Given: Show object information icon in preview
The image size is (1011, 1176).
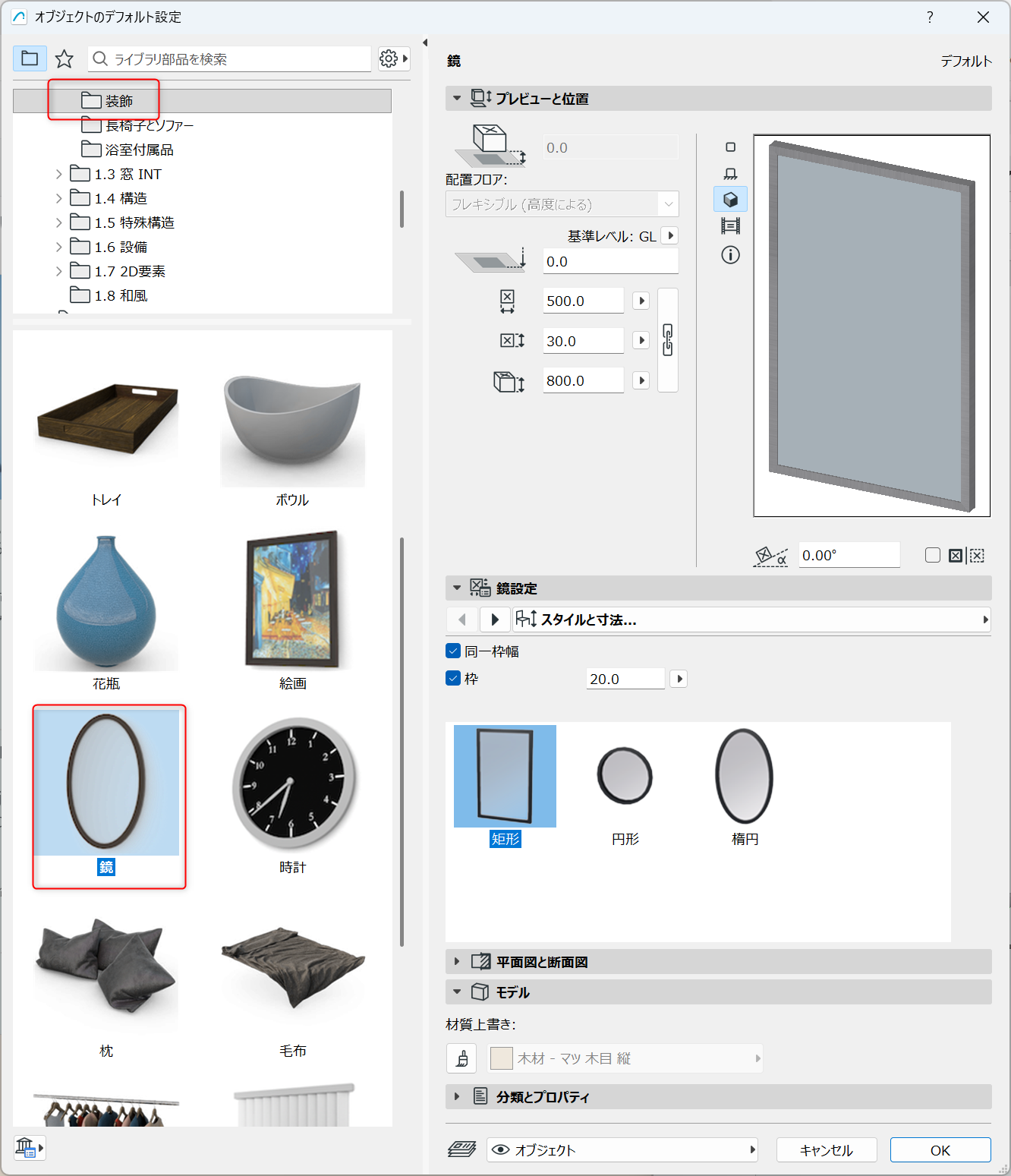Looking at the screenshot, I should pyautogui.click(x=730, y=255).
